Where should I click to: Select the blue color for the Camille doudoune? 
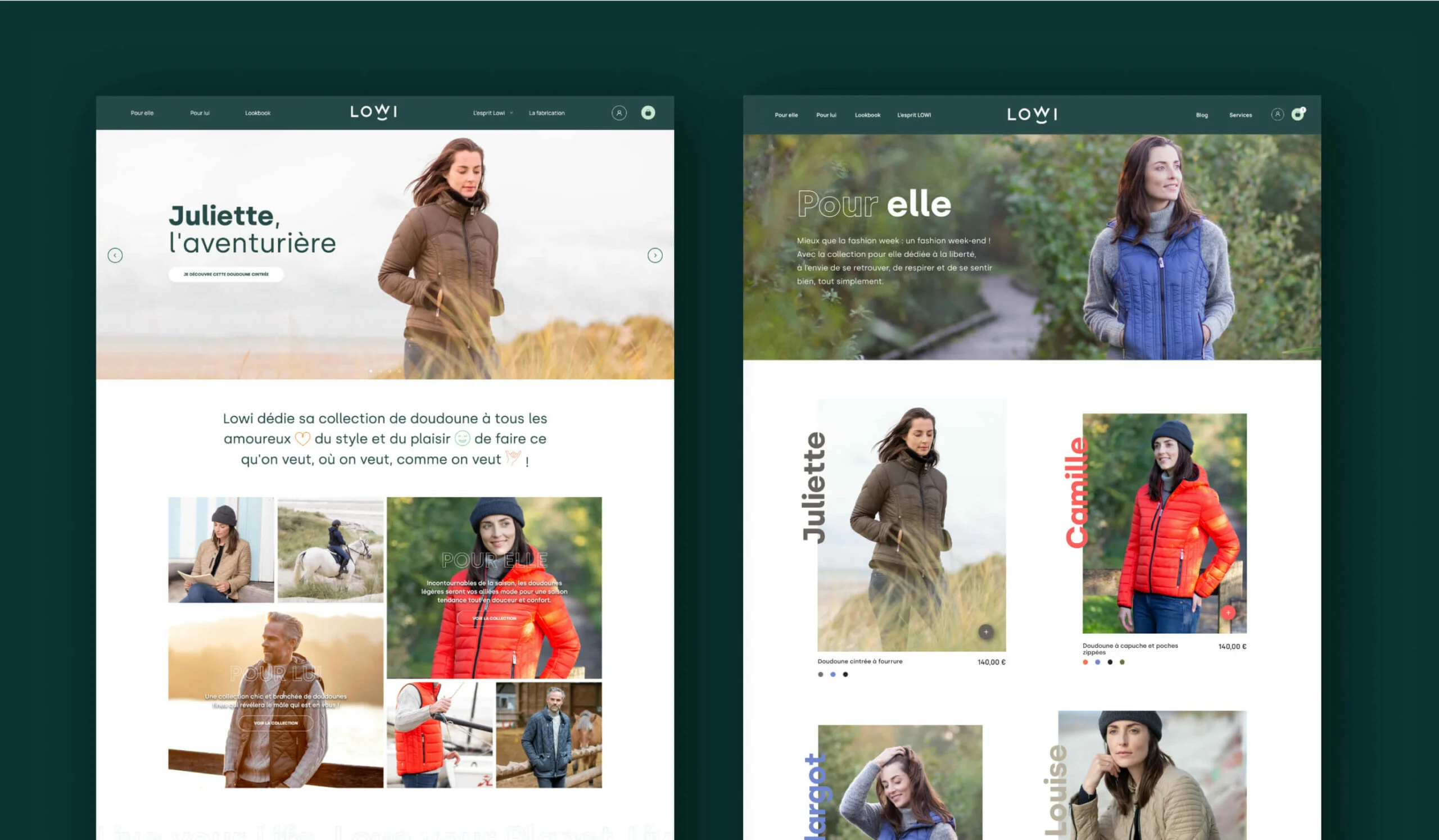coord(1098,662)
